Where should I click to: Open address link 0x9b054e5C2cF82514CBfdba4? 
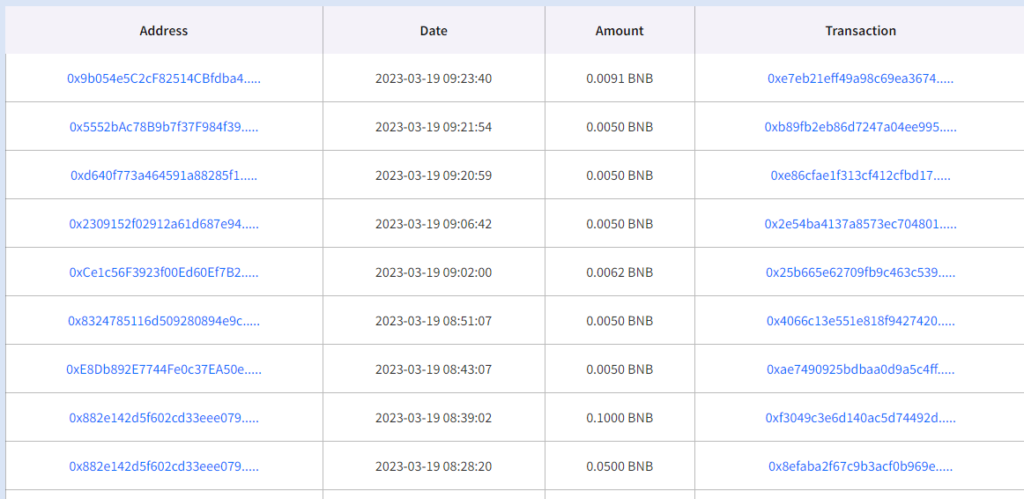point(164,78)
